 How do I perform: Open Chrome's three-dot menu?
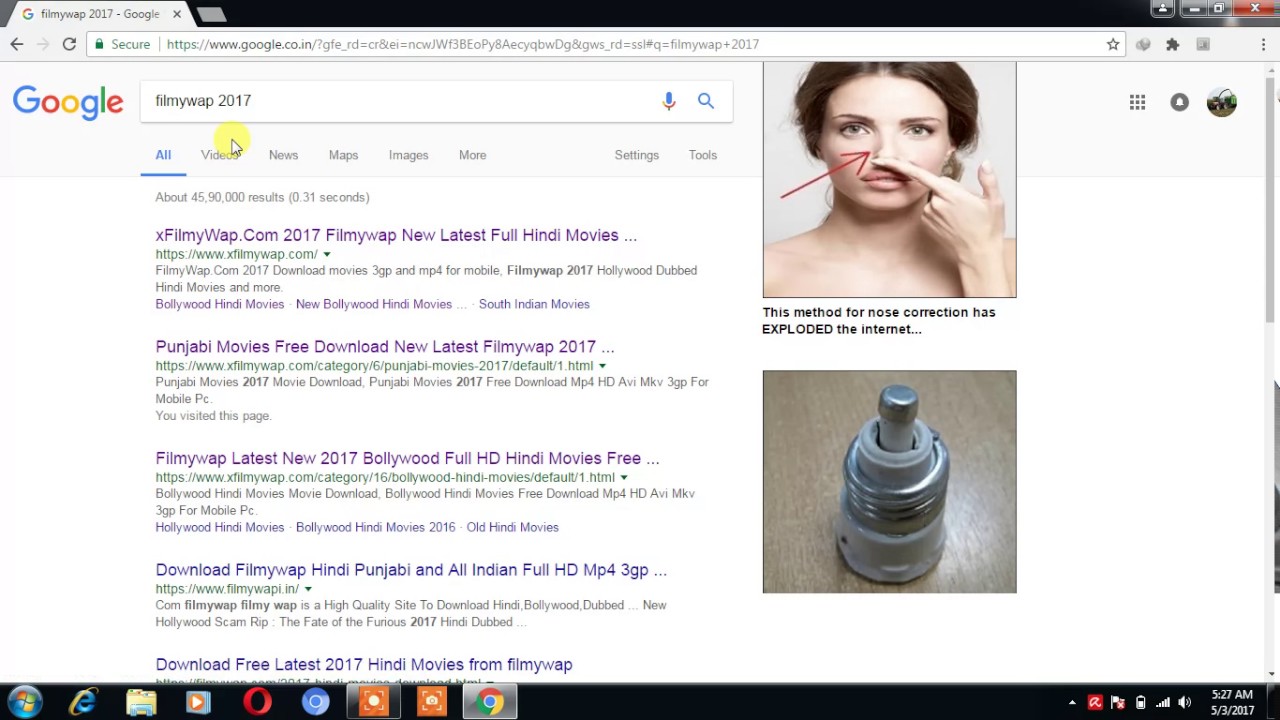(1264, 44)
